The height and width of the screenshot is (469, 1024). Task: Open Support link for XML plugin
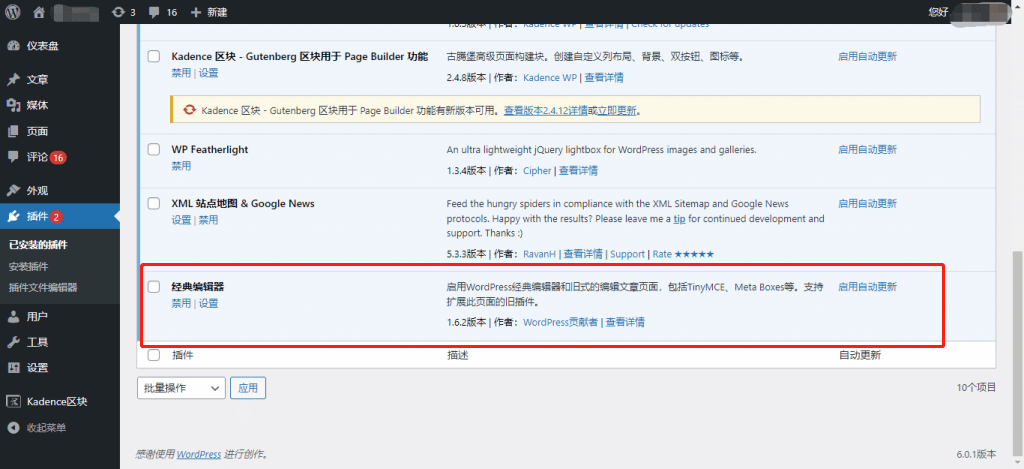628,253
